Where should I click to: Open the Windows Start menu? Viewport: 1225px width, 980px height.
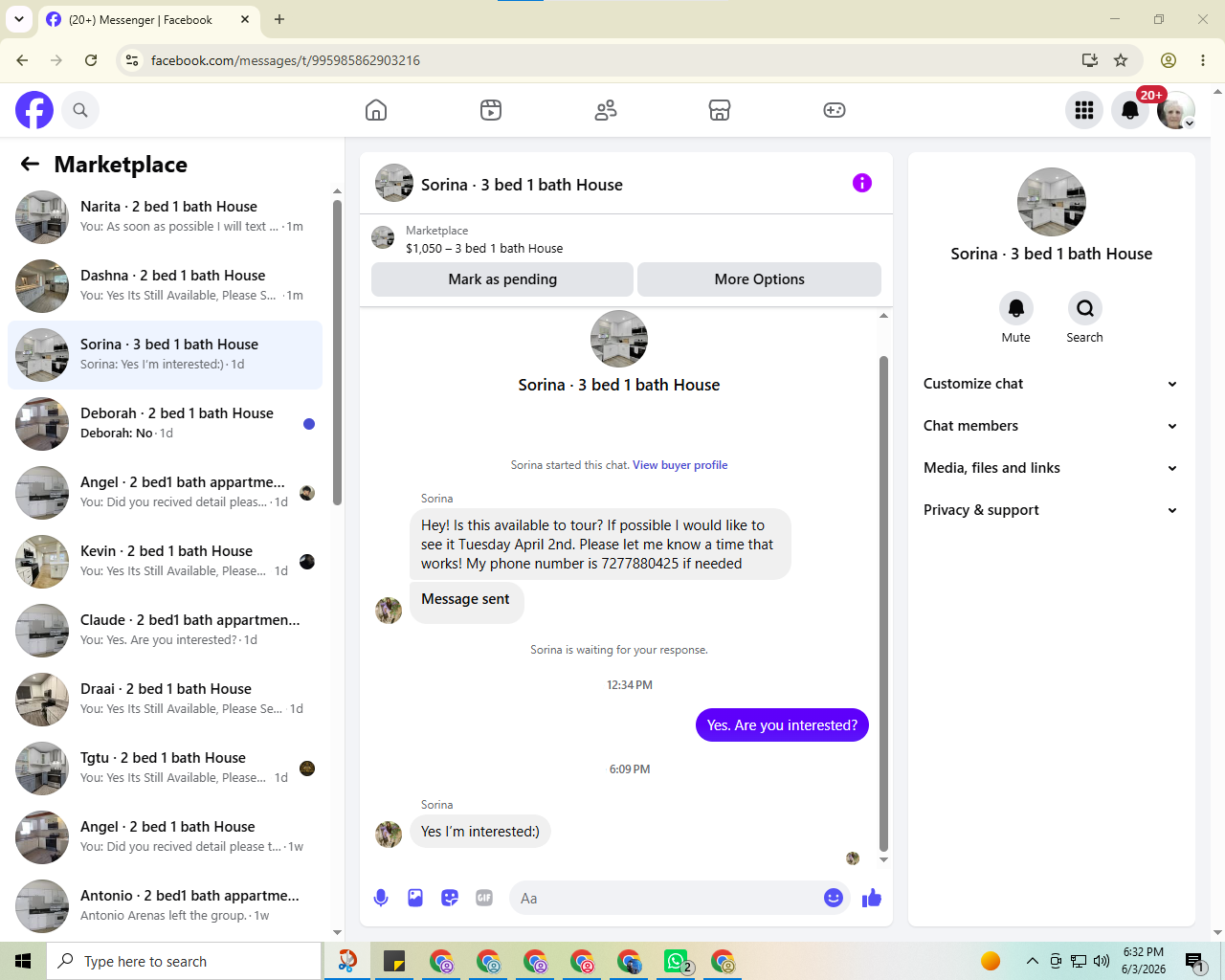point(23,961)
